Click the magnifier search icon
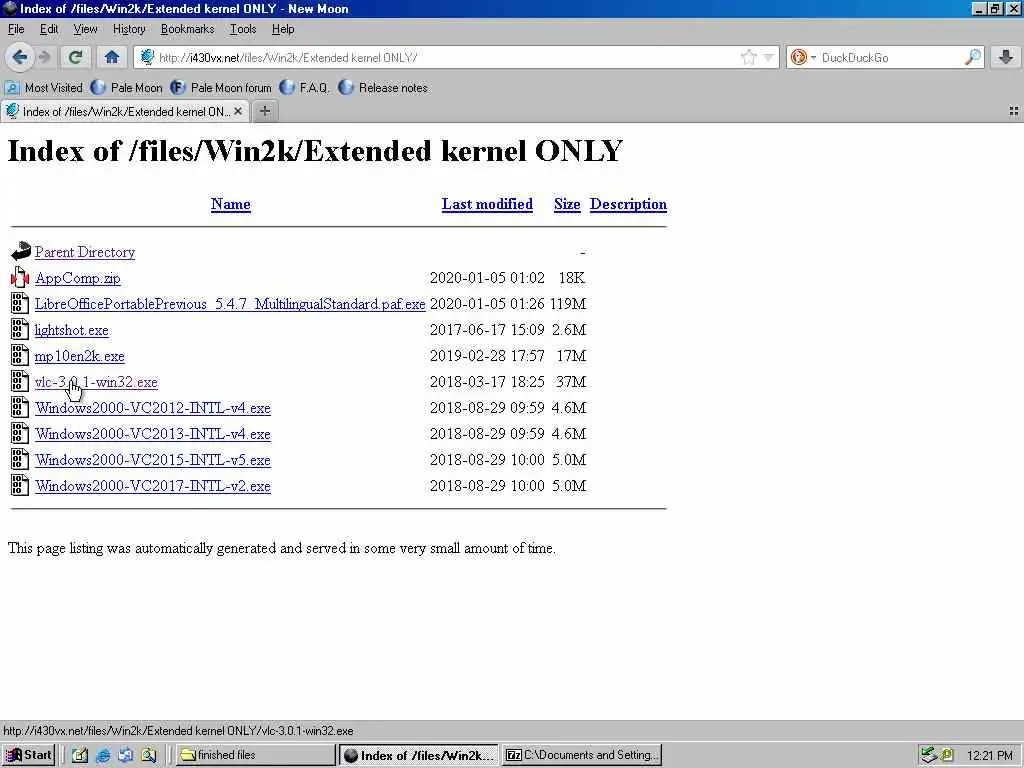Image resolution: width=1024 pixels, height=768 pixels. click(x=972, y=57)
